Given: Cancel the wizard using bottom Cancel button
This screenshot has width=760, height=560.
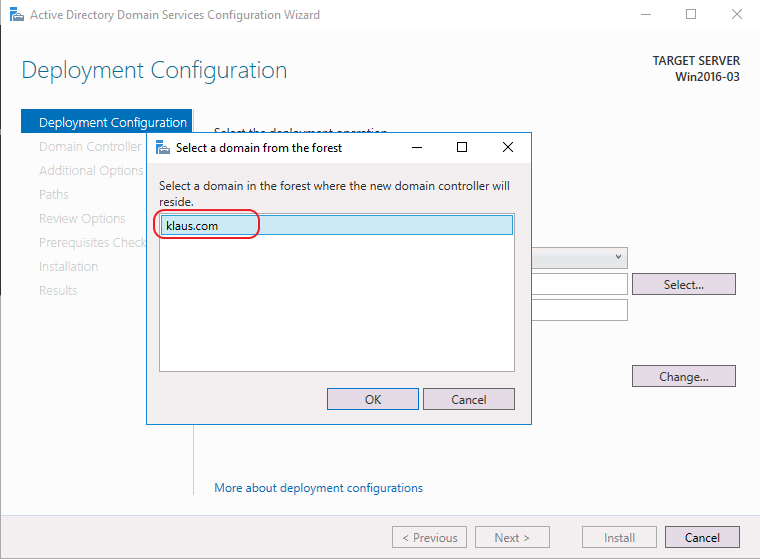Looking at the screenshot, I should tap(701, 537).
